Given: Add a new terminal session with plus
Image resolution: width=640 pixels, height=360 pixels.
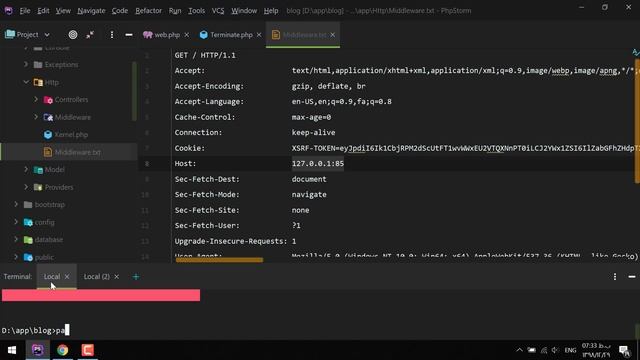Looking at the screenshot, I should (x=136, y=277).
